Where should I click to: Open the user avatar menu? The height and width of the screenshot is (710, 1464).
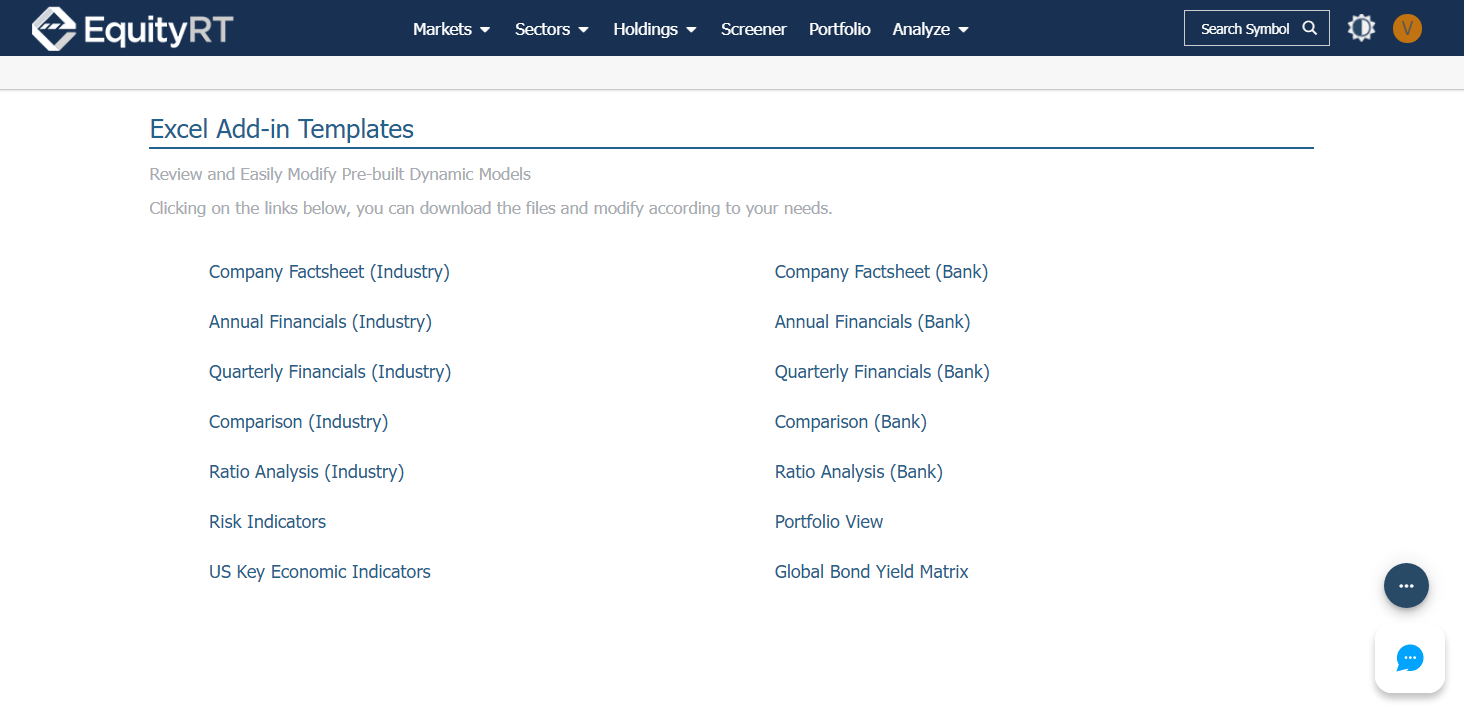coord(1407,28)
